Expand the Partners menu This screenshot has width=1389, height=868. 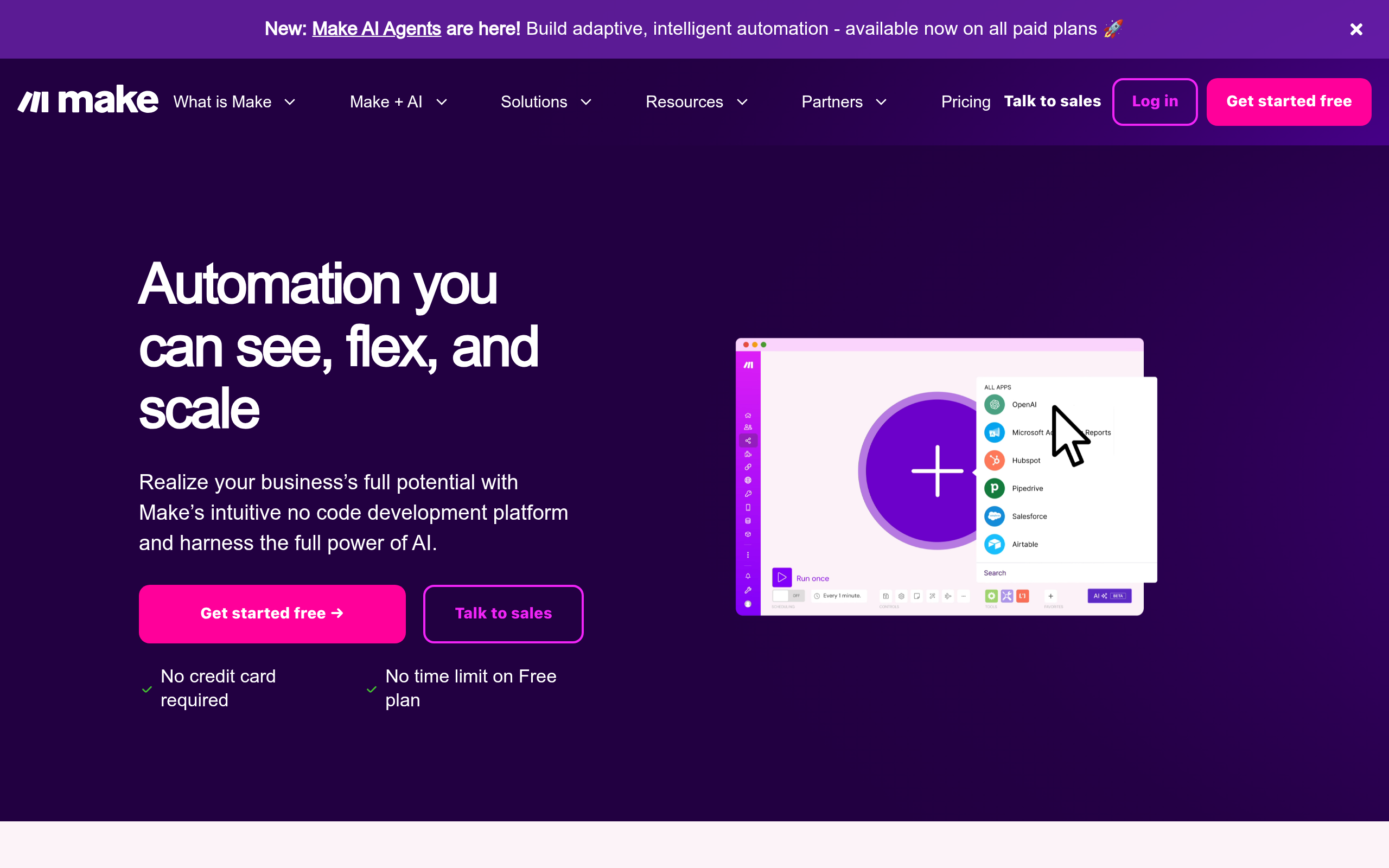[x=844, y=101]
